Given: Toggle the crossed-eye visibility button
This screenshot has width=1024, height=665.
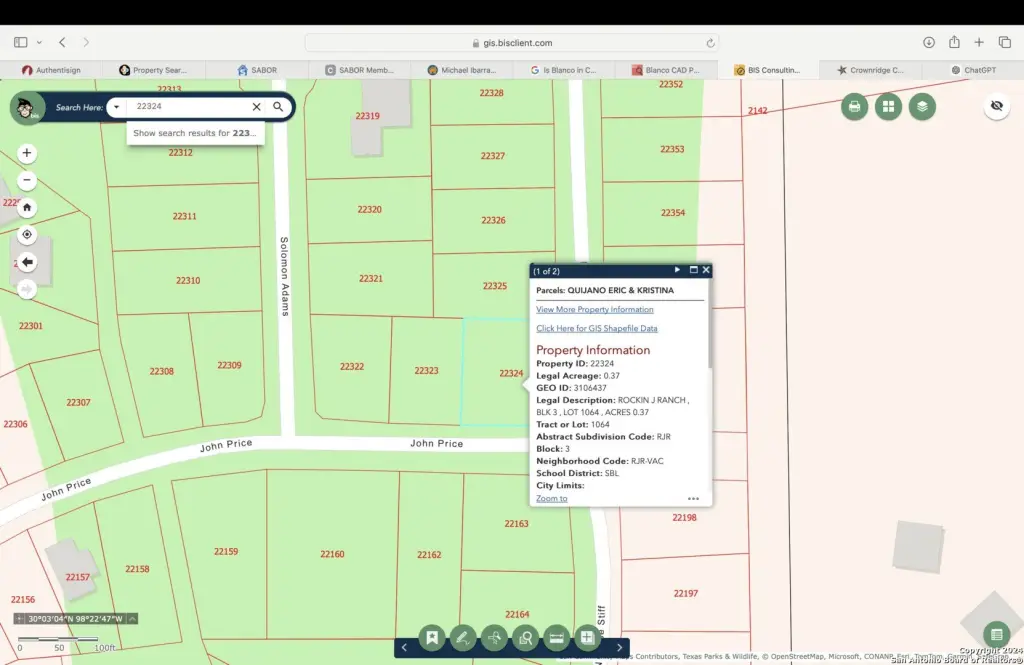Looking at the screenshot, I should pyautogui.click(x=996, y=106).
